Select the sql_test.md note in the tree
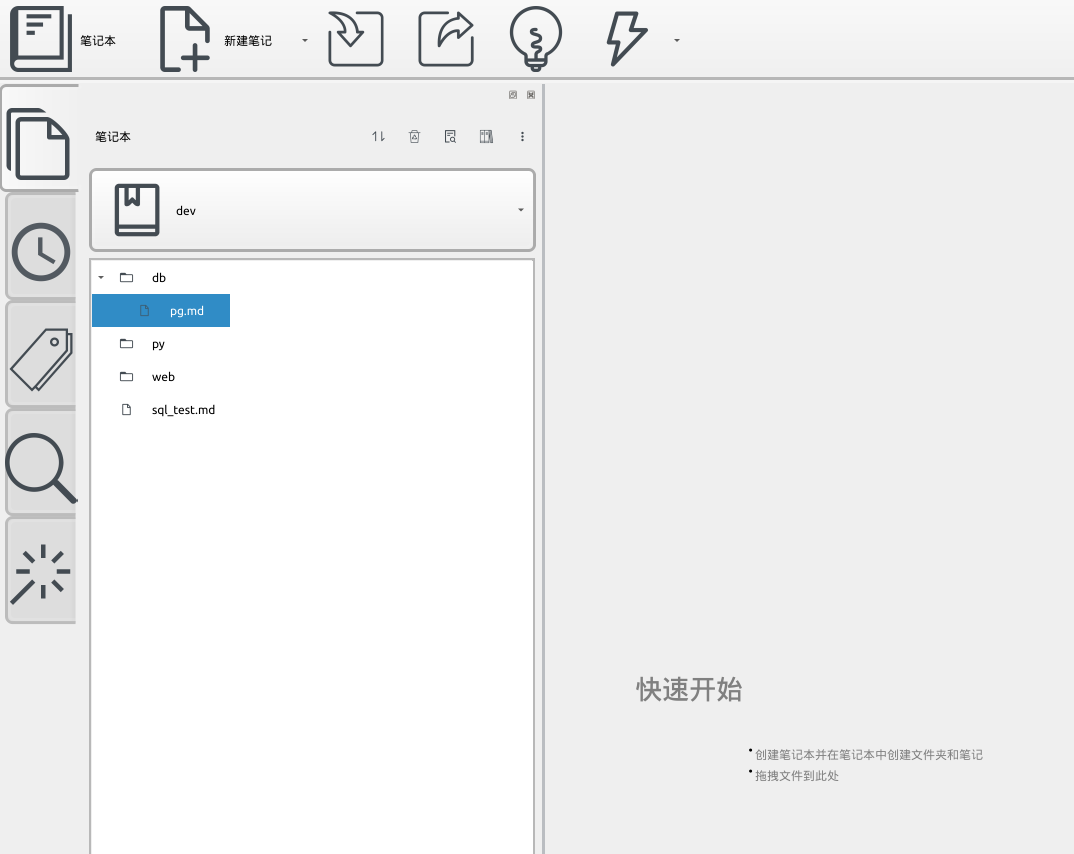The image size is (1074, 854). (x=183, y=409)
